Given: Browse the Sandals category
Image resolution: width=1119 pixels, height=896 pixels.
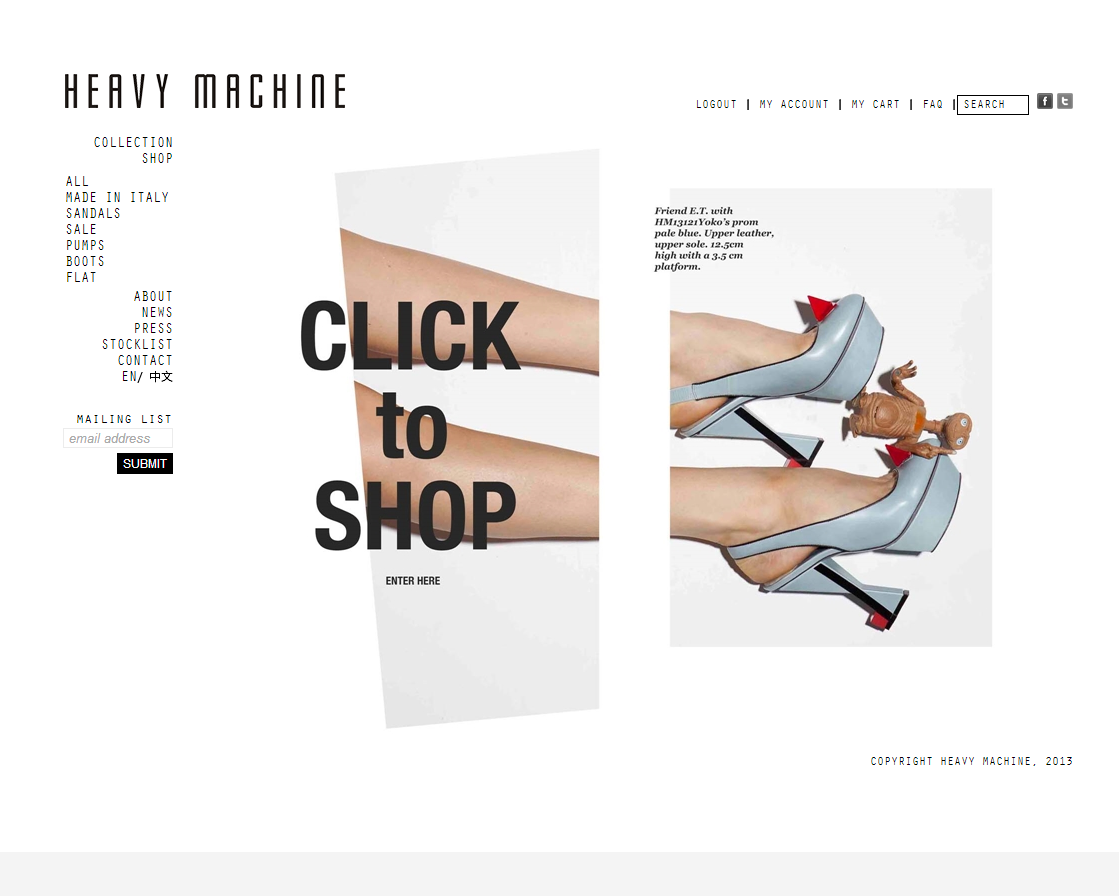Looking at the screenshot, I should pyautogui.click(x=93, y=213).
